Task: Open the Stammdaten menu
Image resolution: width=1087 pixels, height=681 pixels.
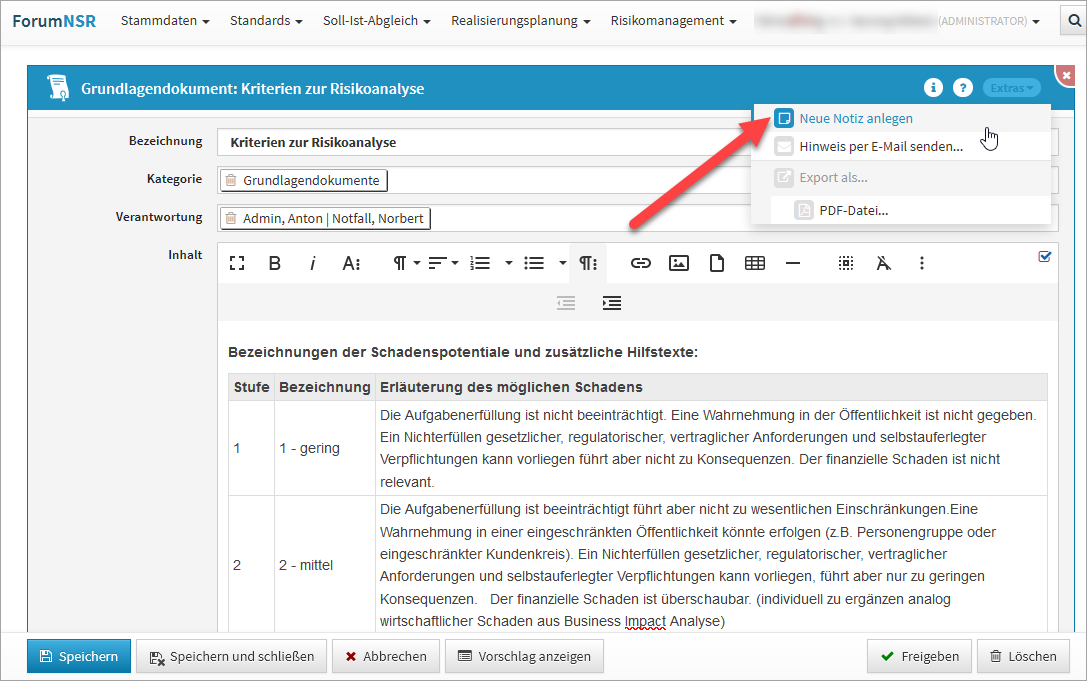Action: point(165,21)
